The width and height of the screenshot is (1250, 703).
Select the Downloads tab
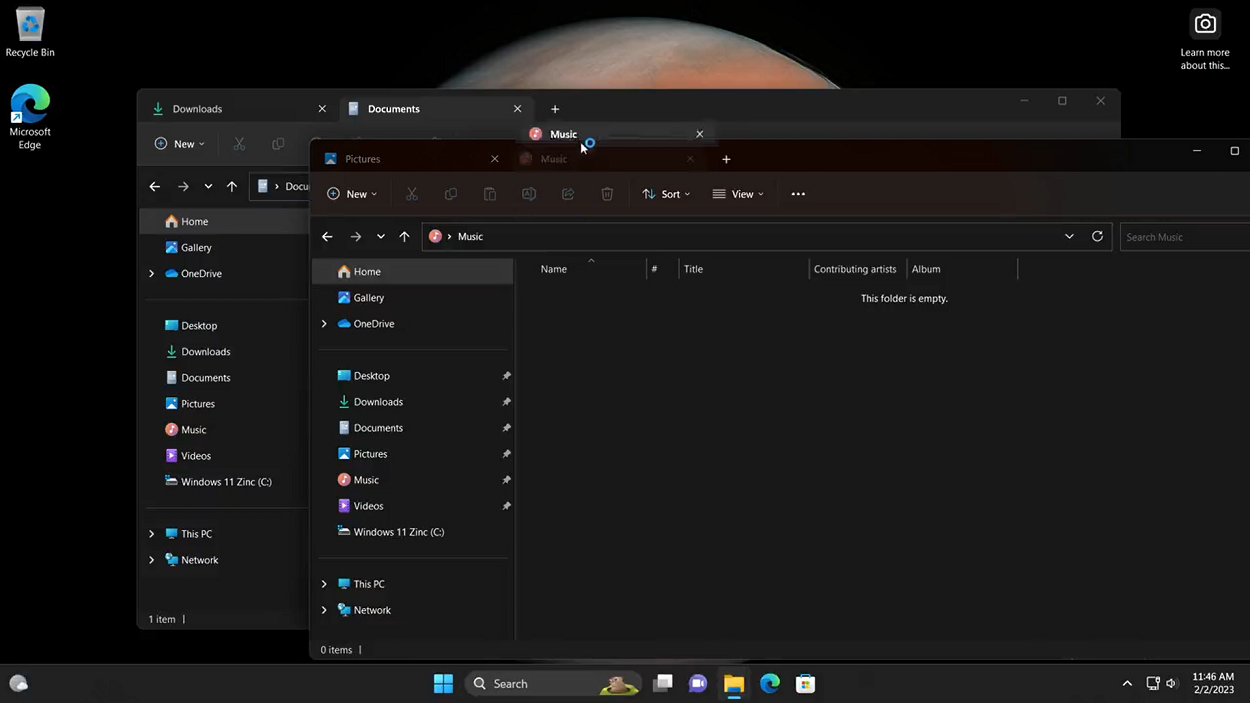point(197,108)
